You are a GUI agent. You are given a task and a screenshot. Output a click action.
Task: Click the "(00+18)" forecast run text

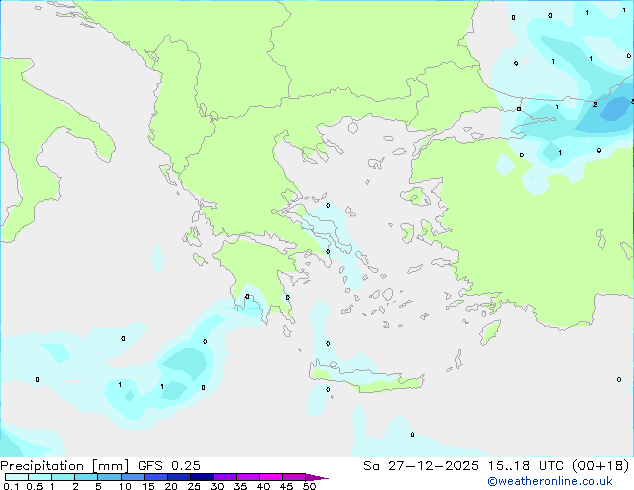[x=600, y=466]
